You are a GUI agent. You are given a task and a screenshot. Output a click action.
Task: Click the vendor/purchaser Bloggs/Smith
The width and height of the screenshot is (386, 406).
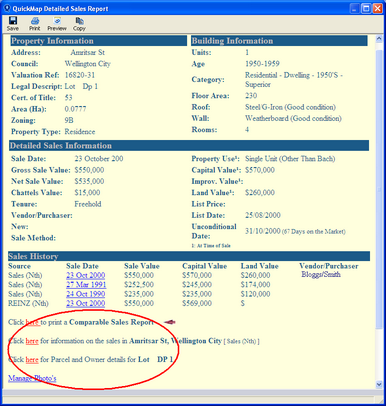coord(321,274)
